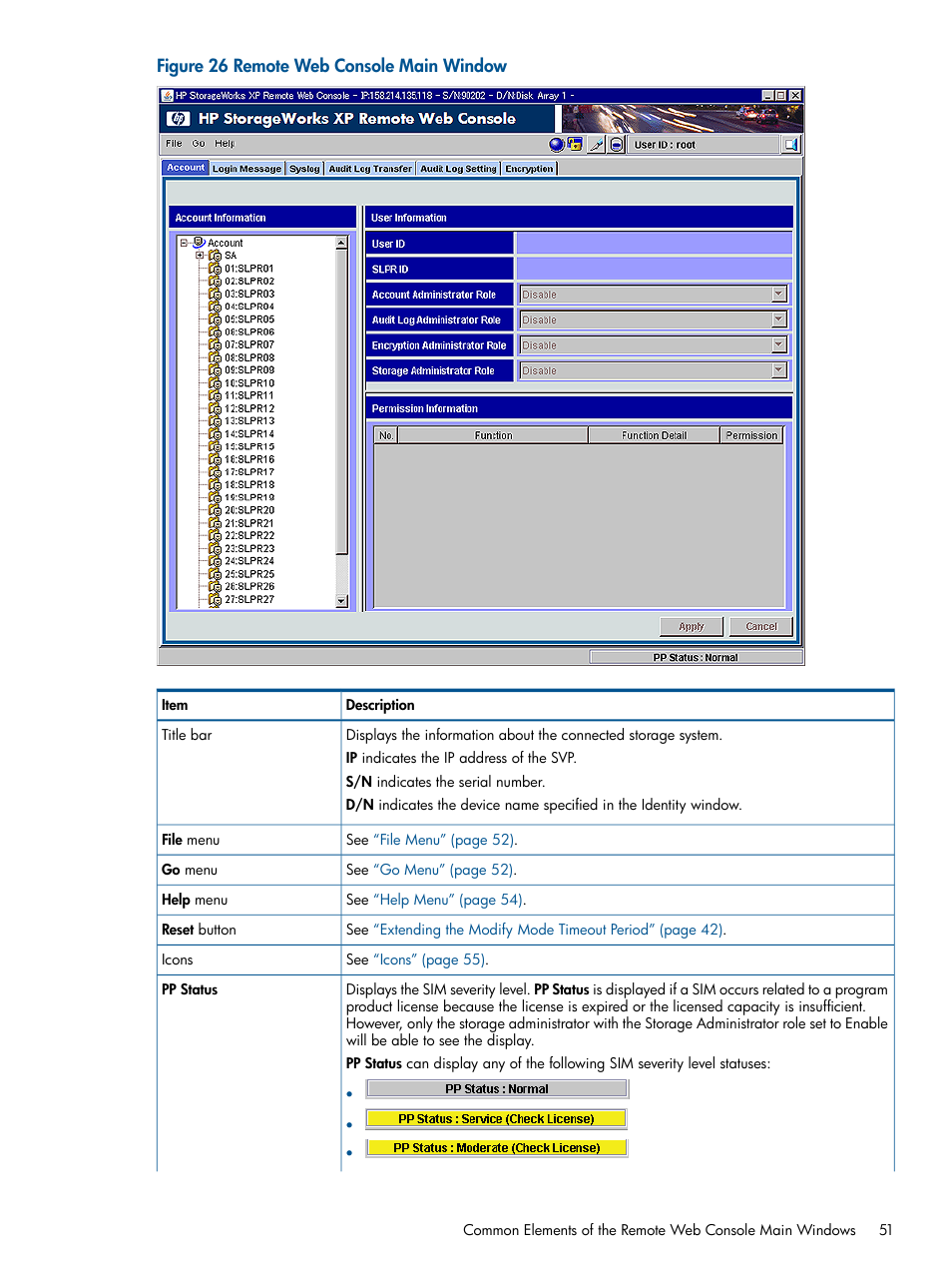The height and width of the screenshot is (1269, 952).
Task: Click the icon beside 12:SLPR12
Action: tap(215, 408)
